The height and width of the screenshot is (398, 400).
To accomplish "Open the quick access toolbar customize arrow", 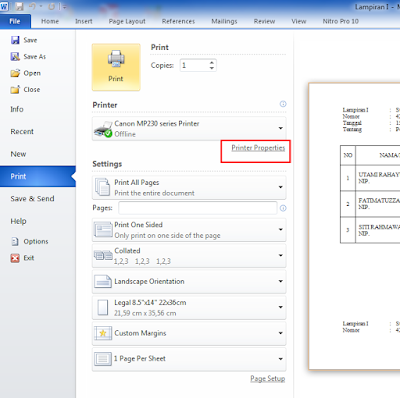I will pyautogui.click(x=64, y=7).
